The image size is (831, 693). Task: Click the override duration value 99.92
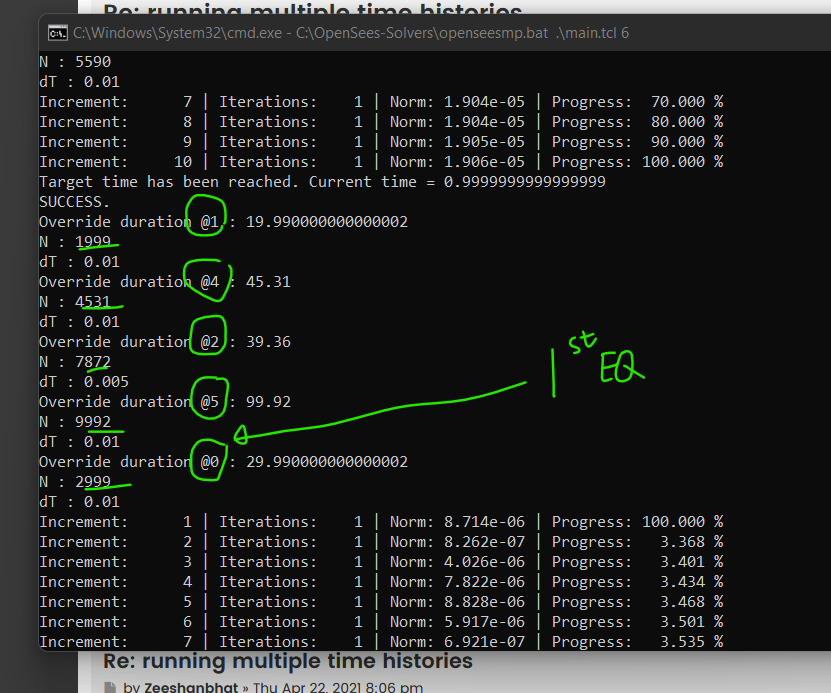268,402
